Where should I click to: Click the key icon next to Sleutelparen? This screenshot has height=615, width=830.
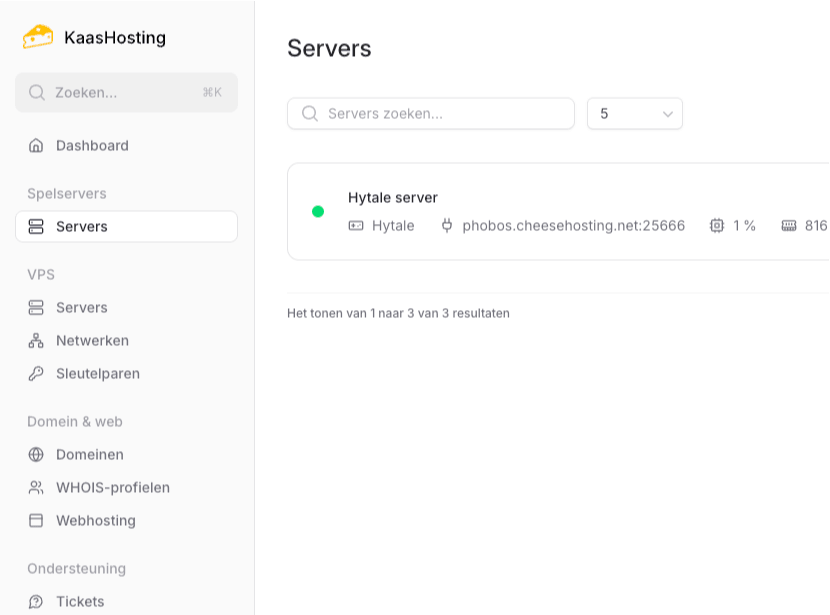coord(36,373)
